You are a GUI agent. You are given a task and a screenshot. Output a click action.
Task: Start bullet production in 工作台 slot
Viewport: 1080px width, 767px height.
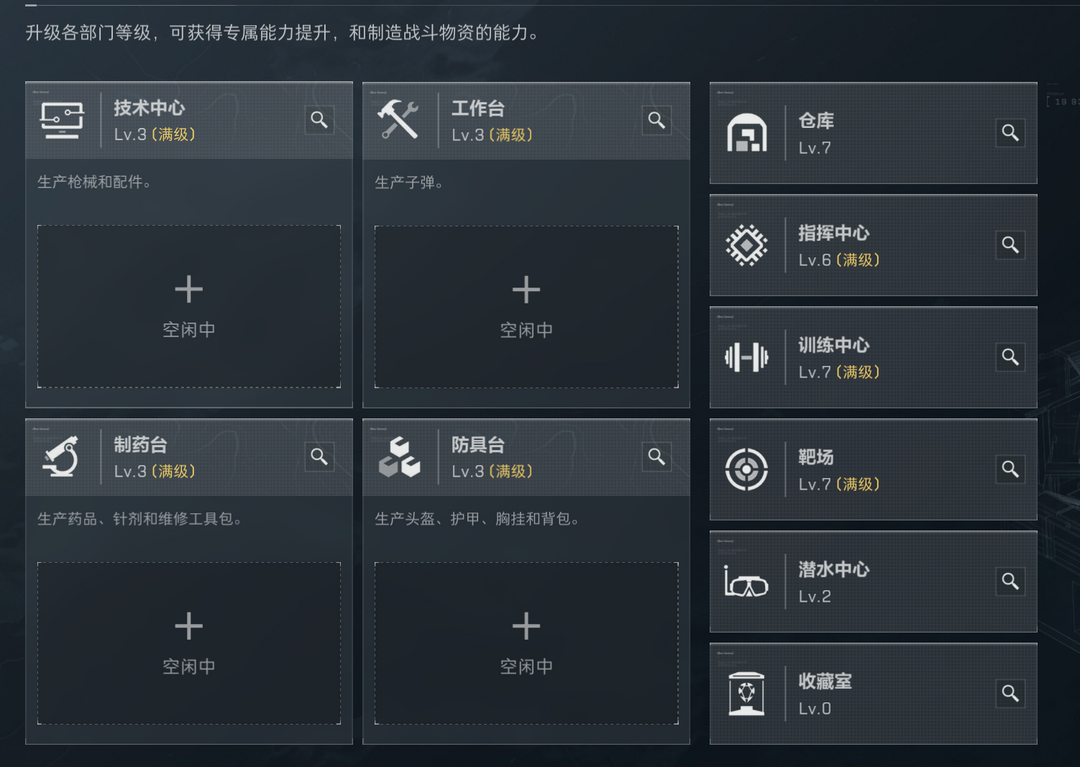526,306
